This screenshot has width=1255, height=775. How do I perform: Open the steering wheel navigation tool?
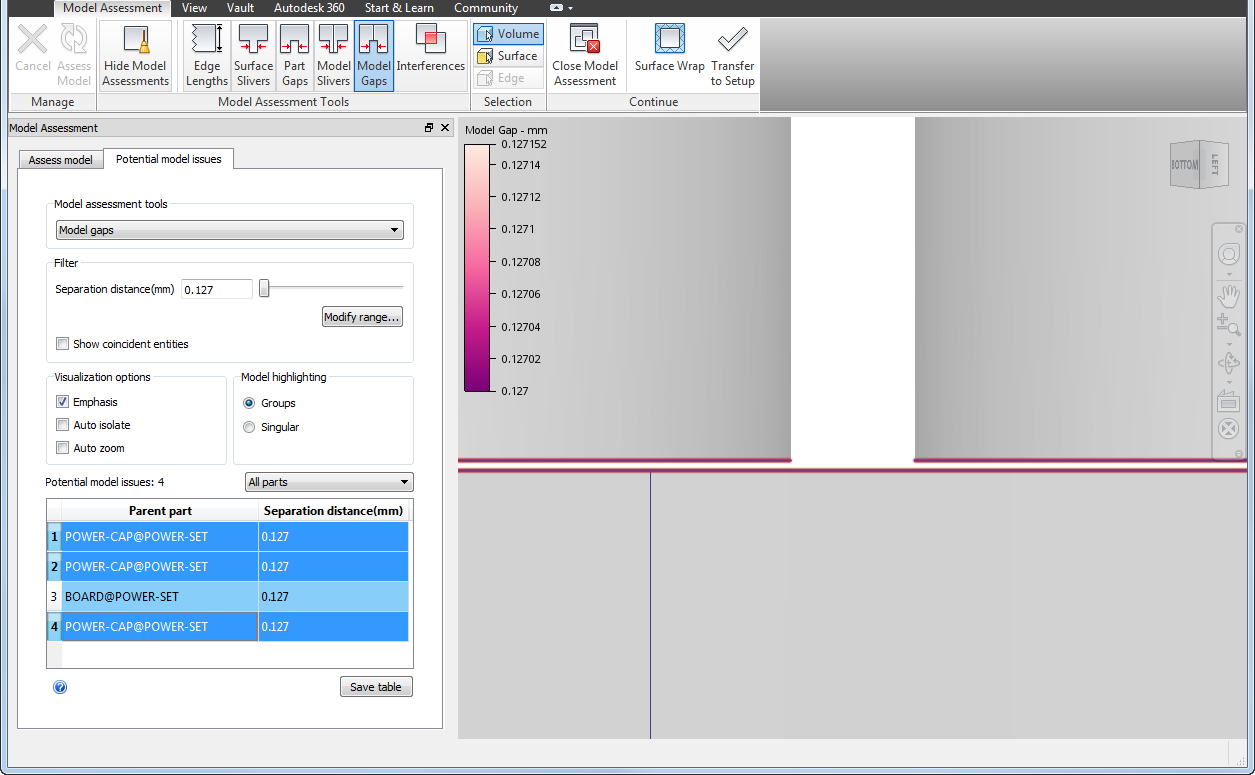[x=1228, y=253]
